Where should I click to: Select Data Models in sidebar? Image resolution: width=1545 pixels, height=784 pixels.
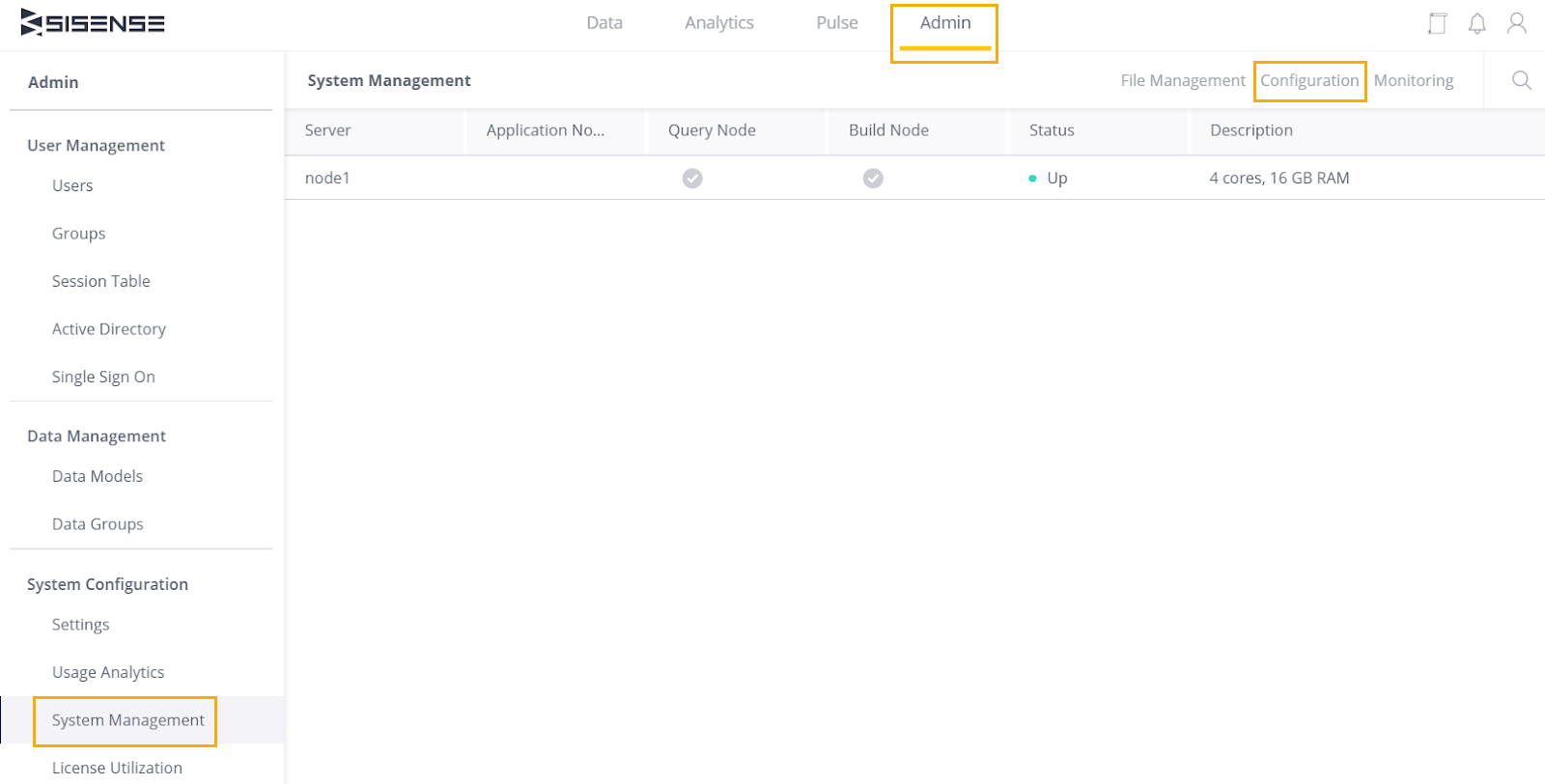(97, 476)
